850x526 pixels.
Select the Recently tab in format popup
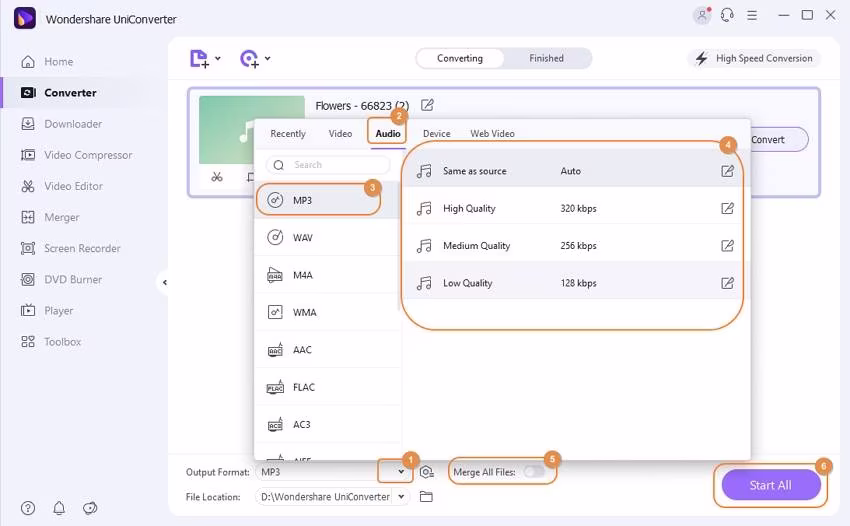tap(288, 133)
